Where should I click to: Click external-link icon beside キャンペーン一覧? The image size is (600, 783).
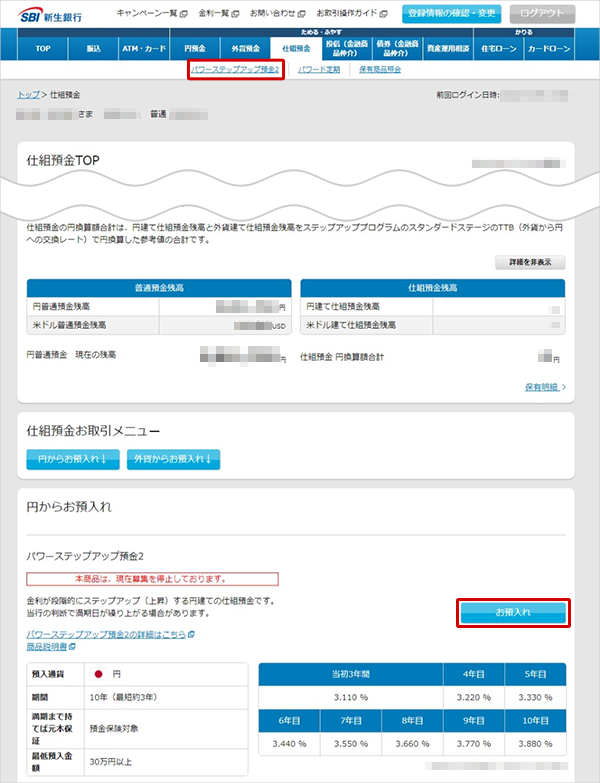pos(184,13)
